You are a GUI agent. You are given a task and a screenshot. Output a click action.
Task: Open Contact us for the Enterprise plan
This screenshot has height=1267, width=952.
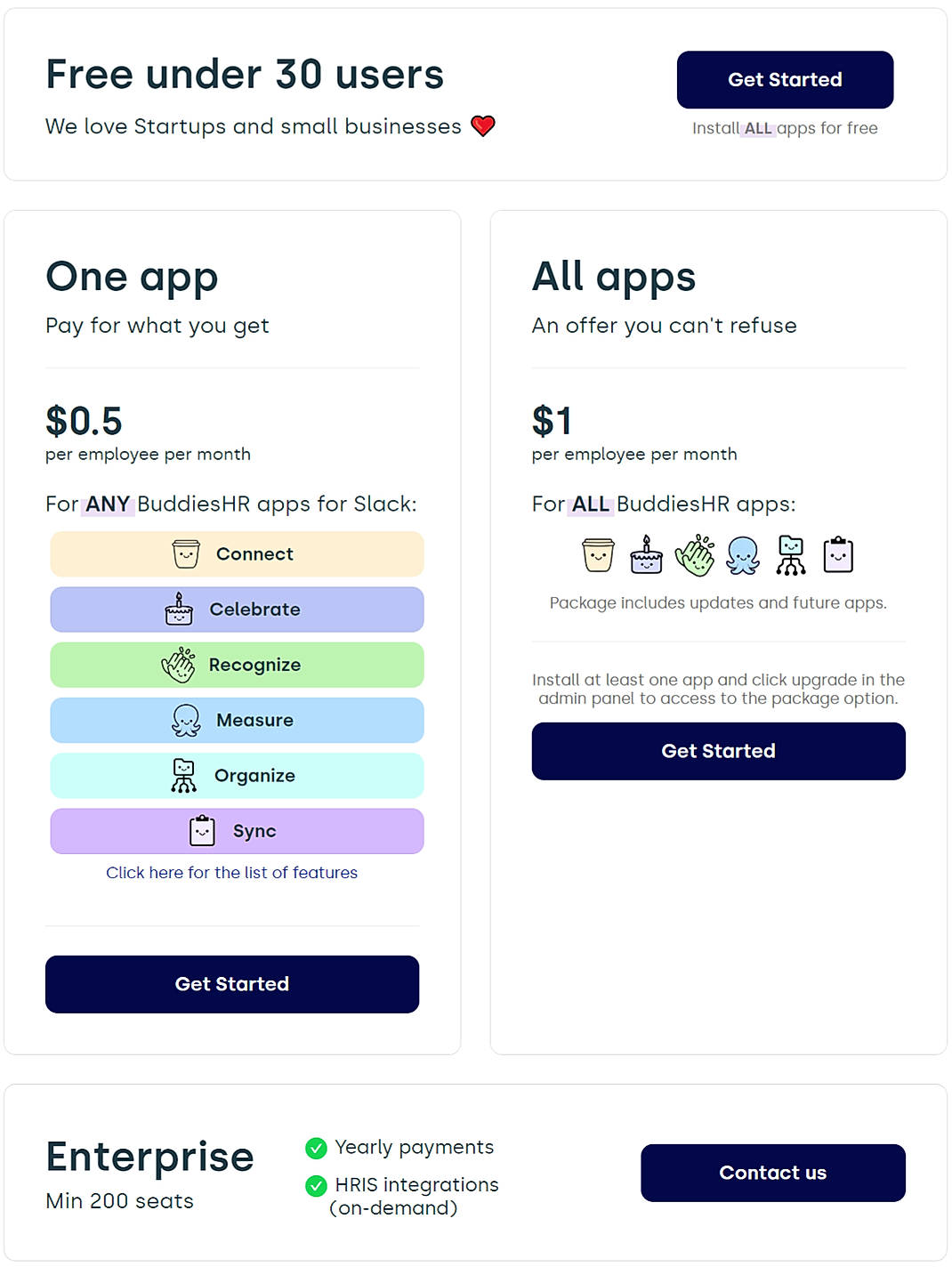pyautogui.click(x=772, y=1173)
